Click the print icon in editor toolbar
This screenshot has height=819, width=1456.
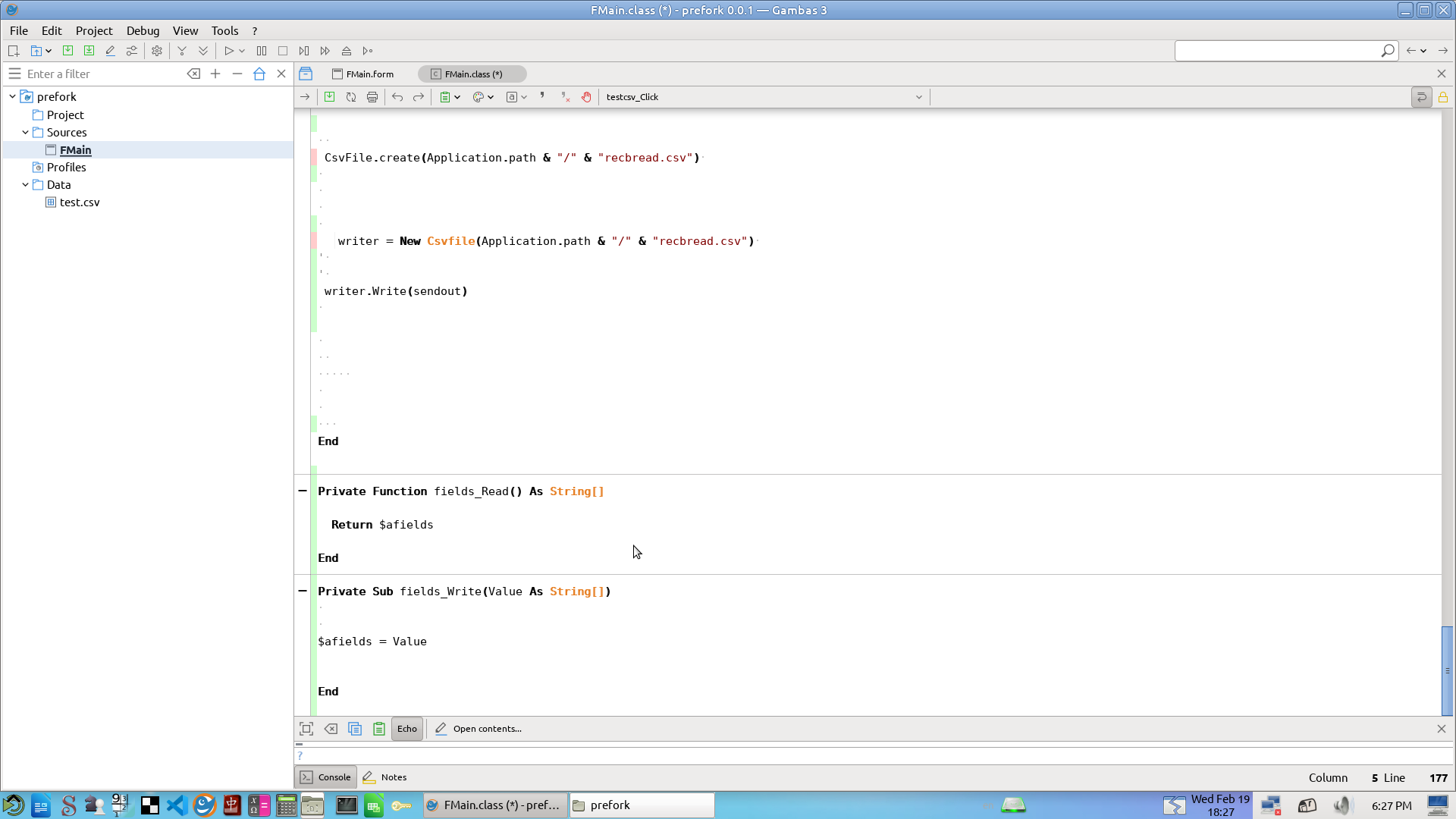tap(372, 97)
